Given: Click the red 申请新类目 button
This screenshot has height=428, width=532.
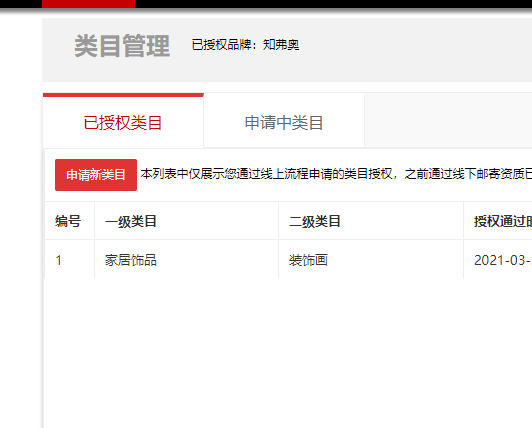Looking at the screenshot, I should pyautogui.click(x=96, y=175).
